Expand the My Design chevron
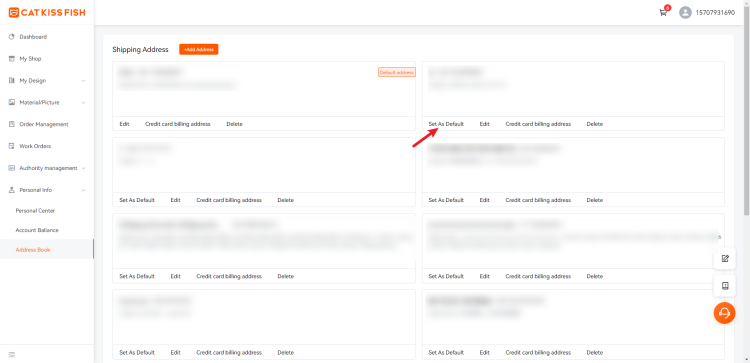 pyautogui.click(x=84, y=81)
